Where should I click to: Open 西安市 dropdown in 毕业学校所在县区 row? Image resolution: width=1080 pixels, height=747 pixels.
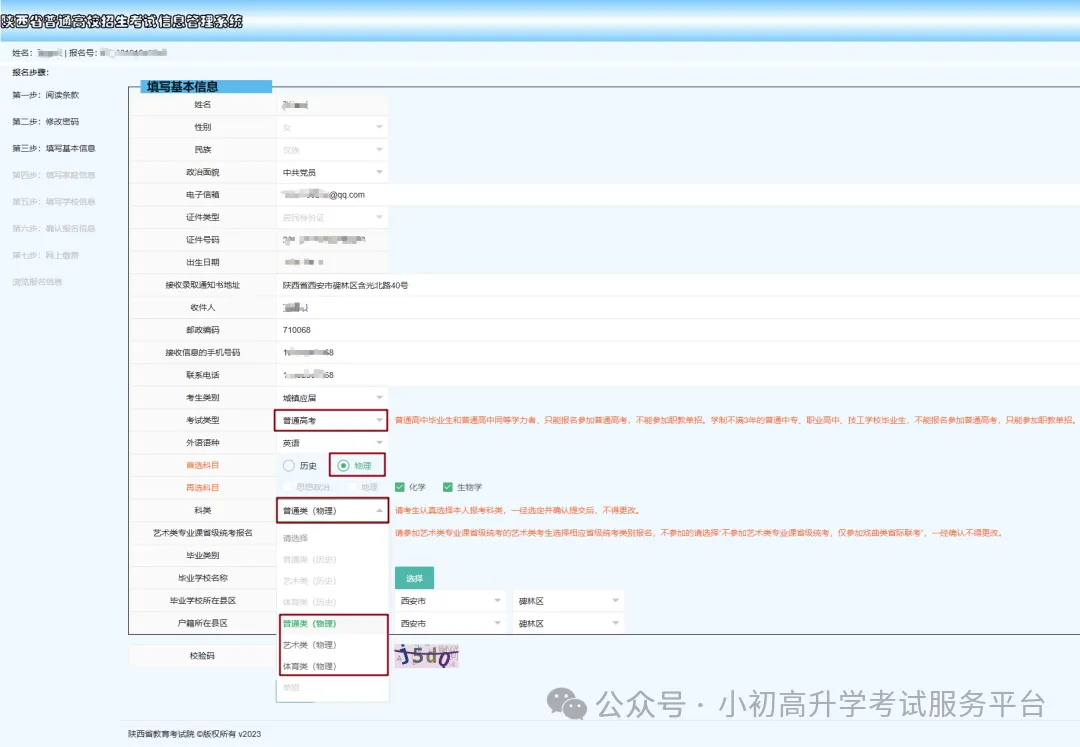point(450,601)
